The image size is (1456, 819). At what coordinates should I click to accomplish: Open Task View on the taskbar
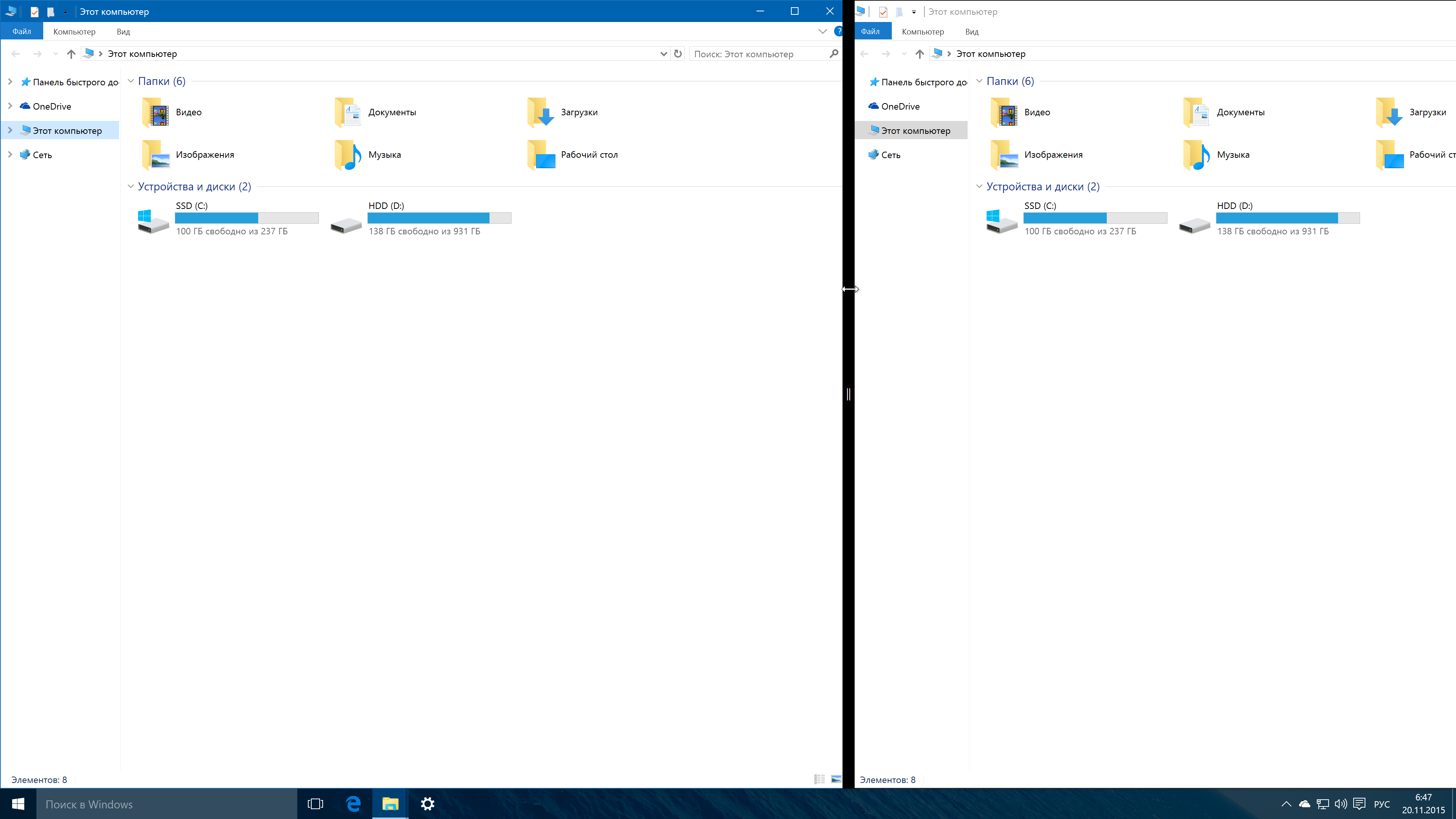[315, 804]
